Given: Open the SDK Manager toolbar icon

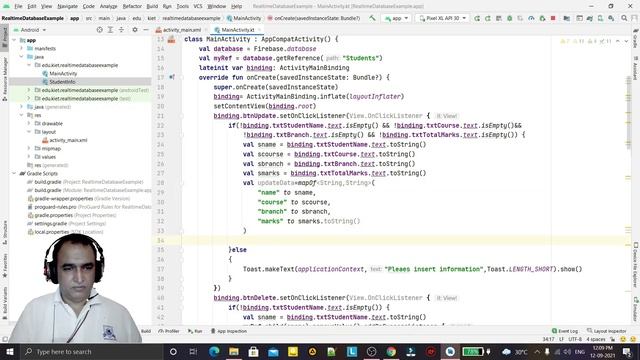Looking at the screenshot, I should point(611,18).
